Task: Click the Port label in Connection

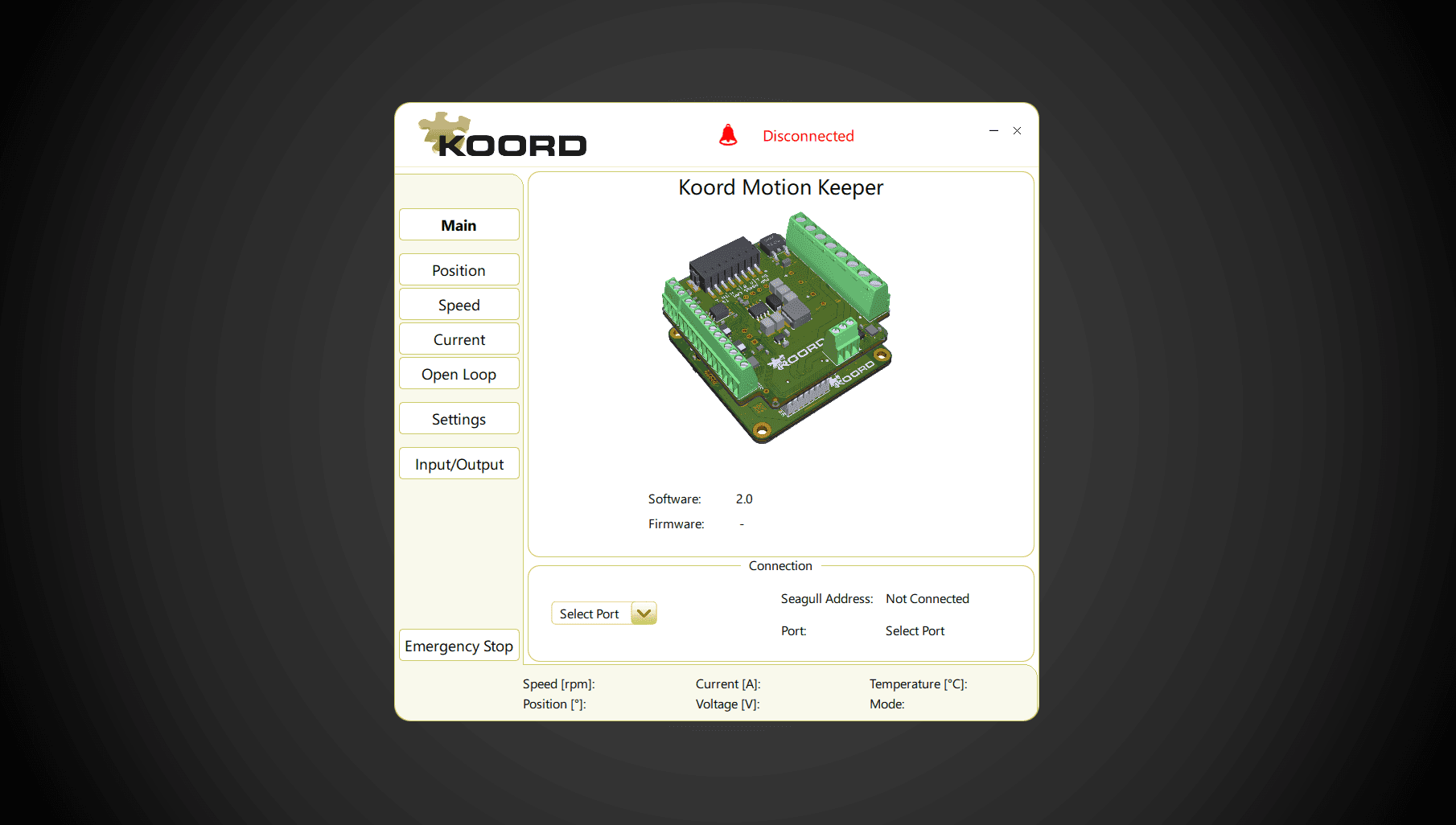Action: [x=794, y=631]
